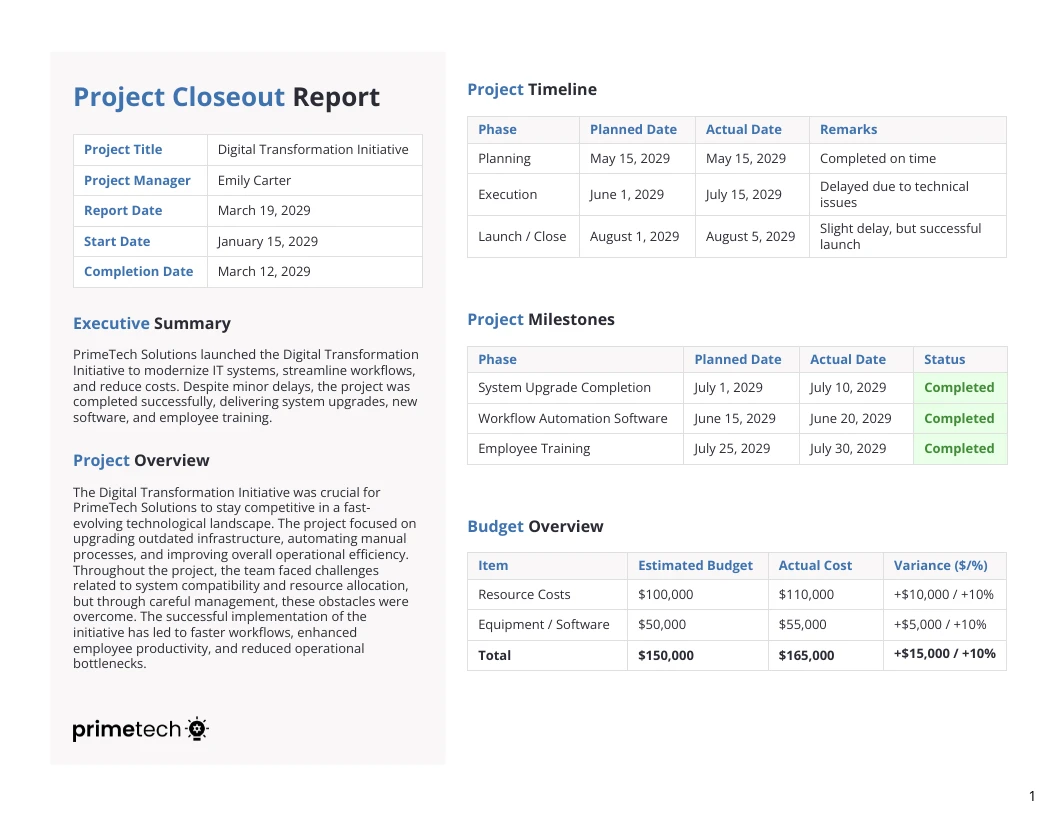1056x816 pixels.
Task: Click the Project Overview heading
Action: click(140, 460)
